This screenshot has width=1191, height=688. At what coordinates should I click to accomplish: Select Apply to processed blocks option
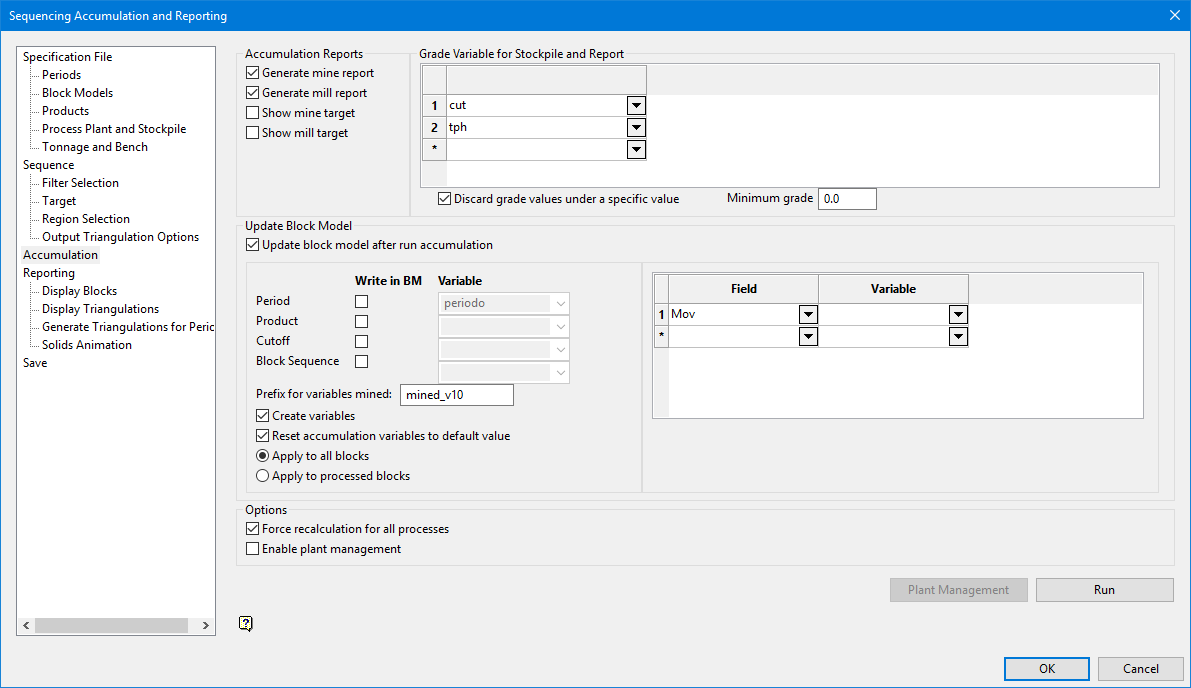coord(263,476)
